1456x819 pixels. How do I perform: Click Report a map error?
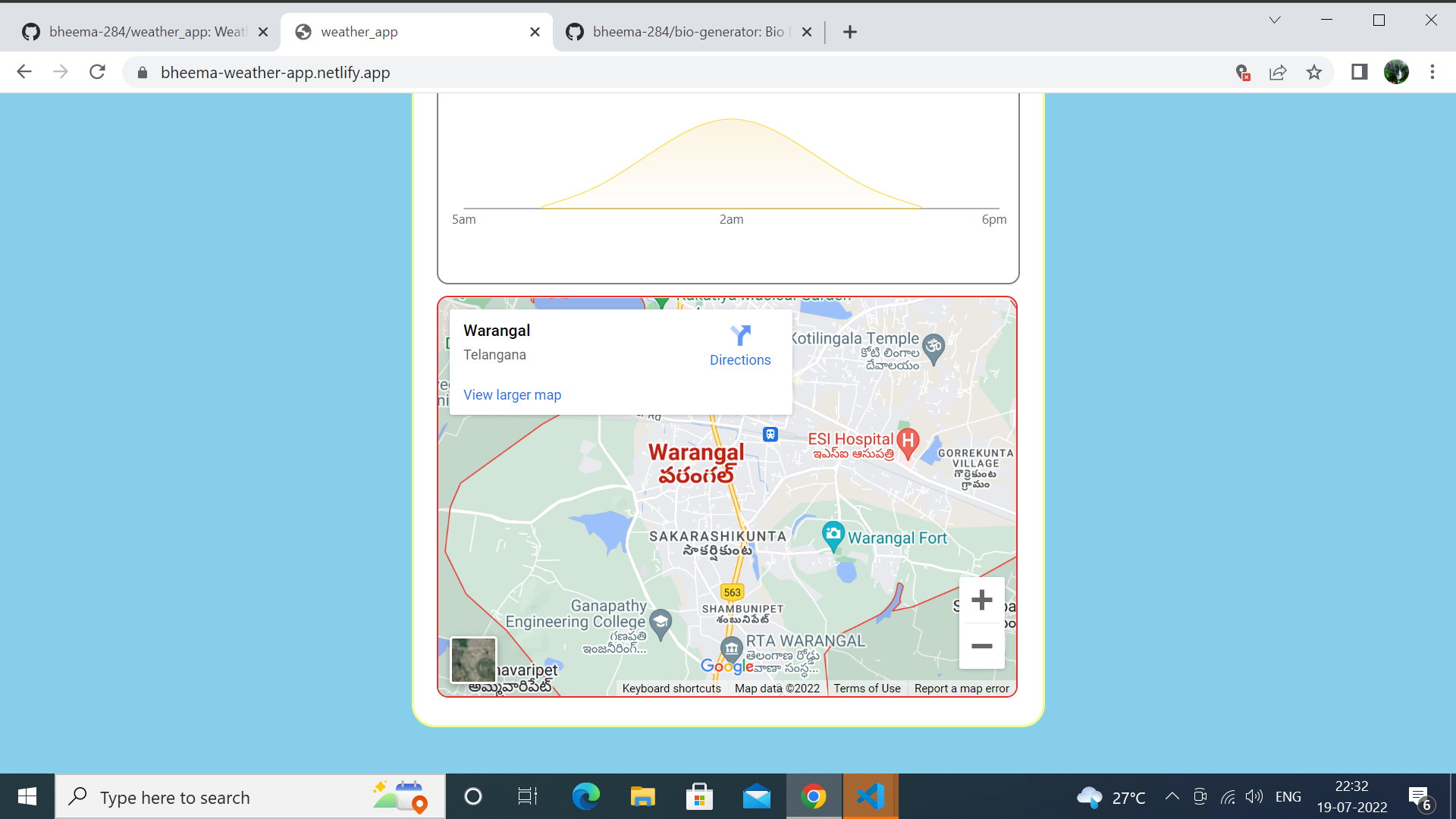coord(962,689)
